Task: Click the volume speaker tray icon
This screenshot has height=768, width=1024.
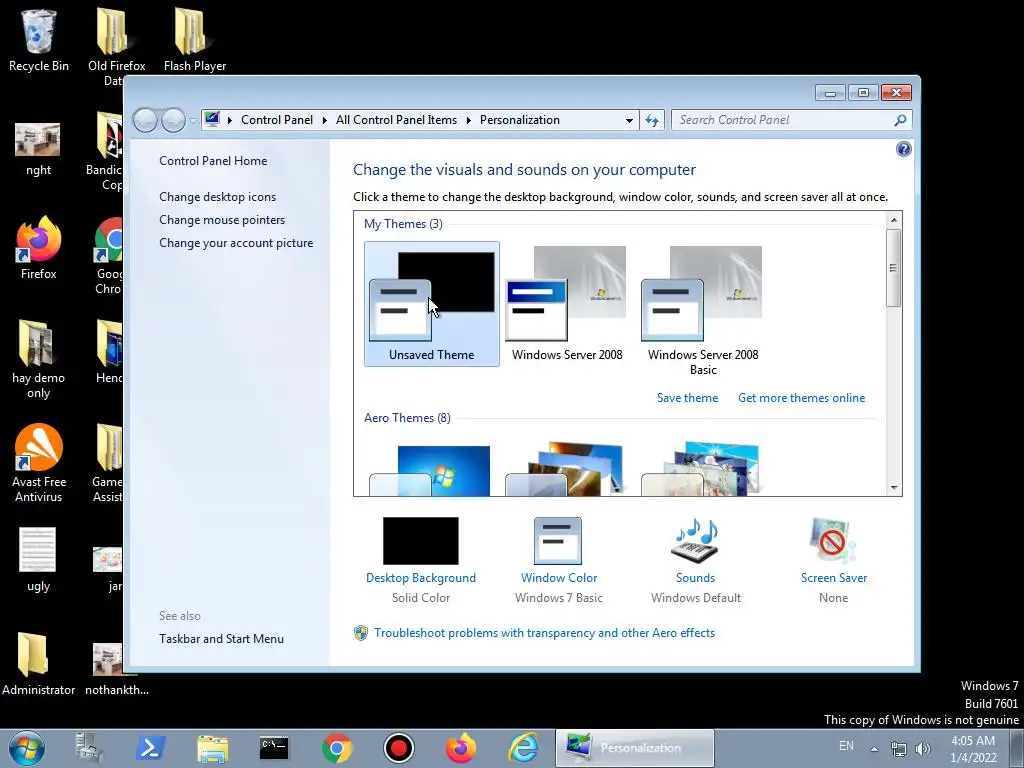Action: pyautogui.click(x=923, y=749)
